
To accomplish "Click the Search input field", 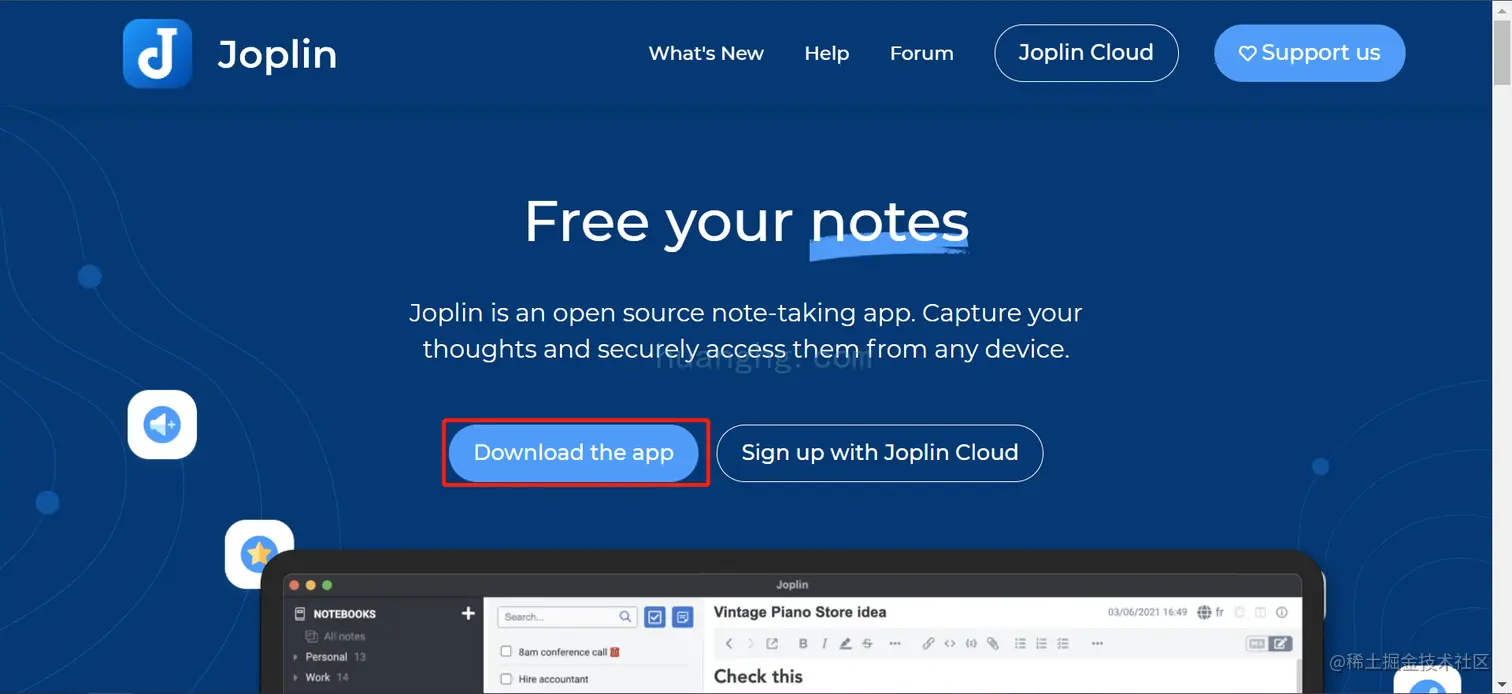I will tap(568, 617).
